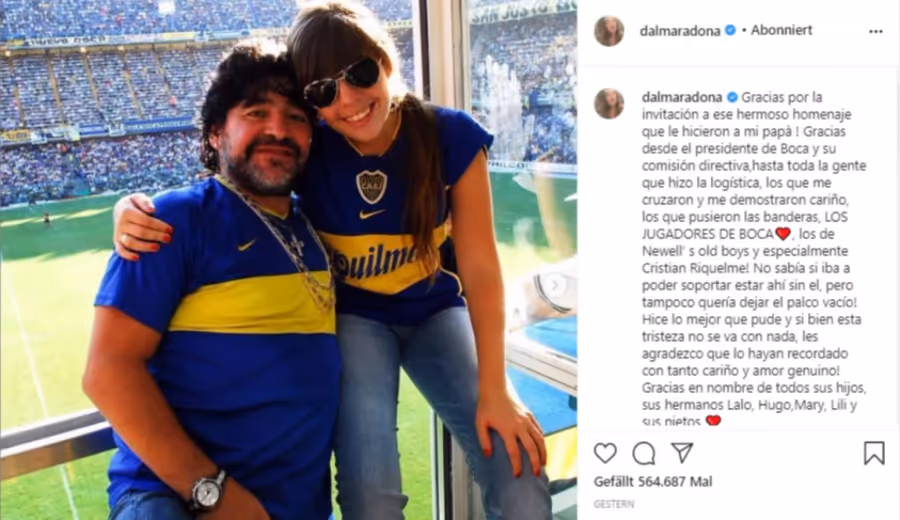Viewport: 900px width, 520px height.
Task: Open the three-dots more options menu
Action: pos(875,32)
